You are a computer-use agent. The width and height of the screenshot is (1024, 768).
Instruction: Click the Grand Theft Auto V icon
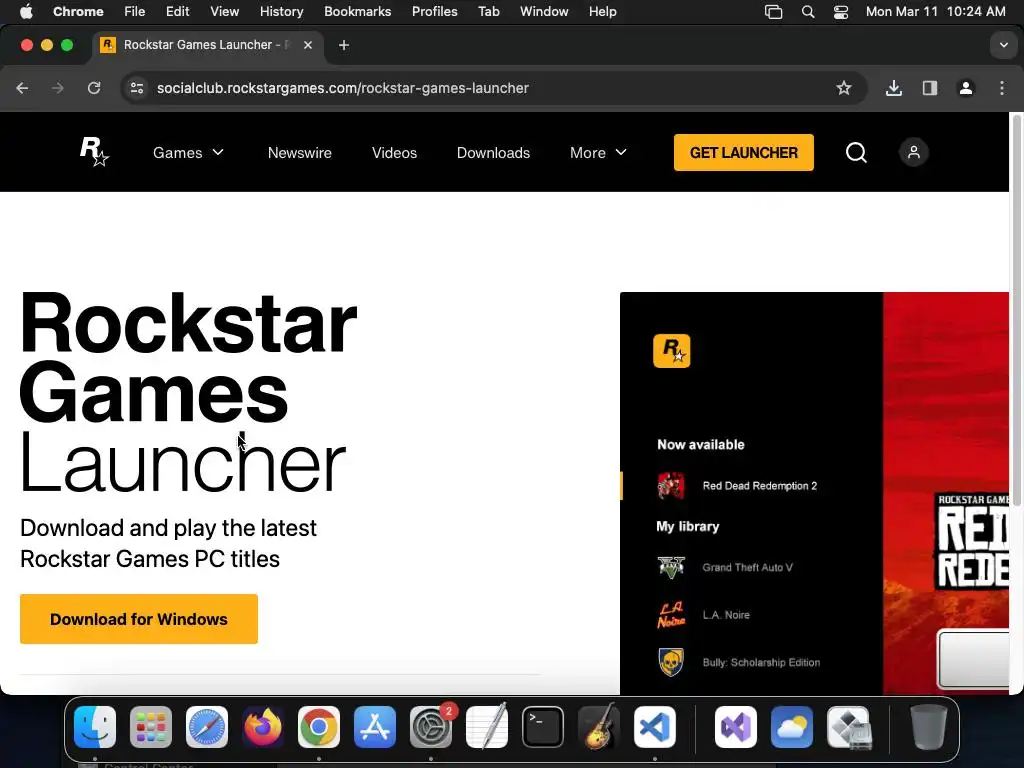pos(671,567)
